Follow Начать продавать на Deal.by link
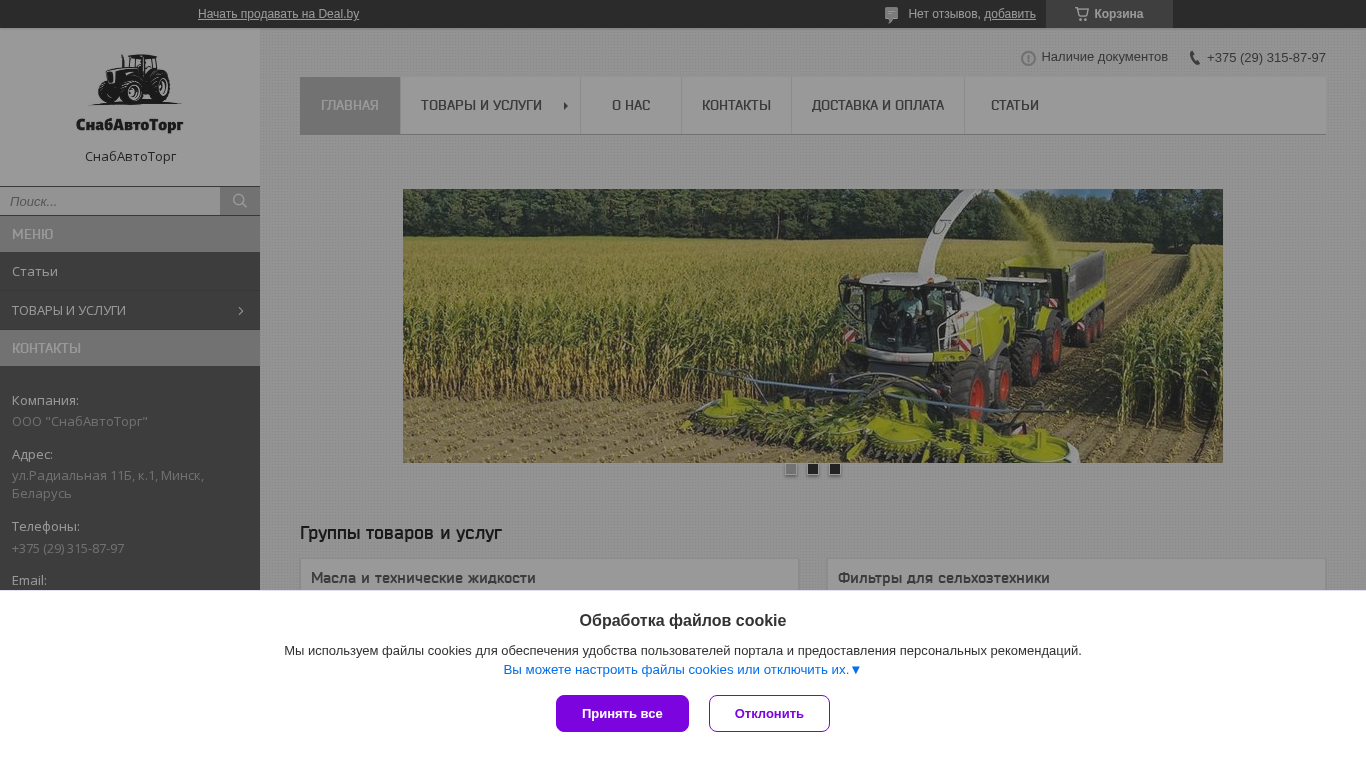 pyautogui.click(x=278, y=14)
